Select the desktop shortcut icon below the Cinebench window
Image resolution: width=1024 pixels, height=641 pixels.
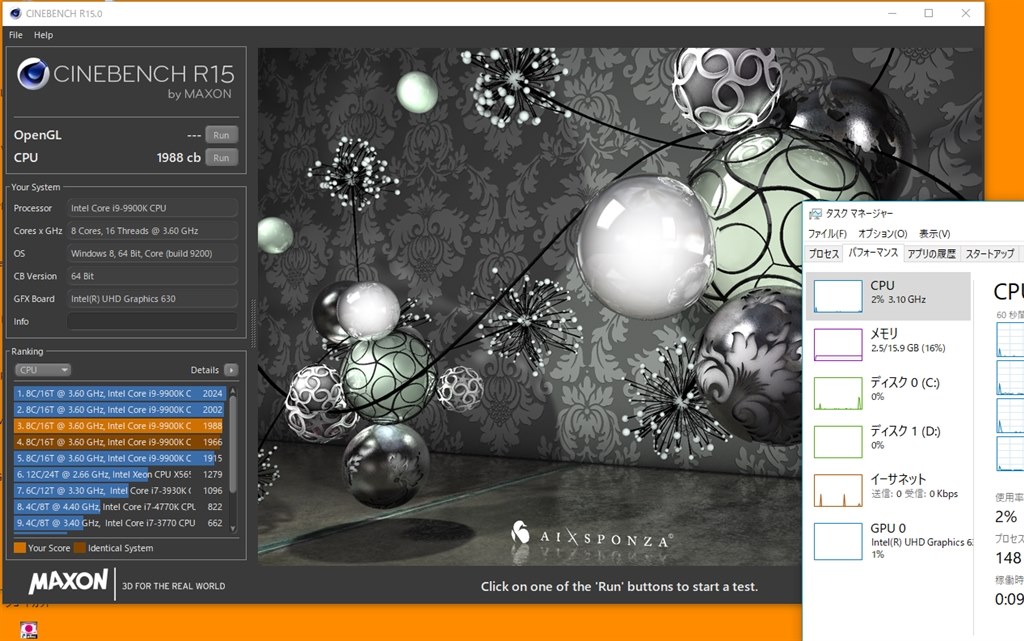pos(28,630)
